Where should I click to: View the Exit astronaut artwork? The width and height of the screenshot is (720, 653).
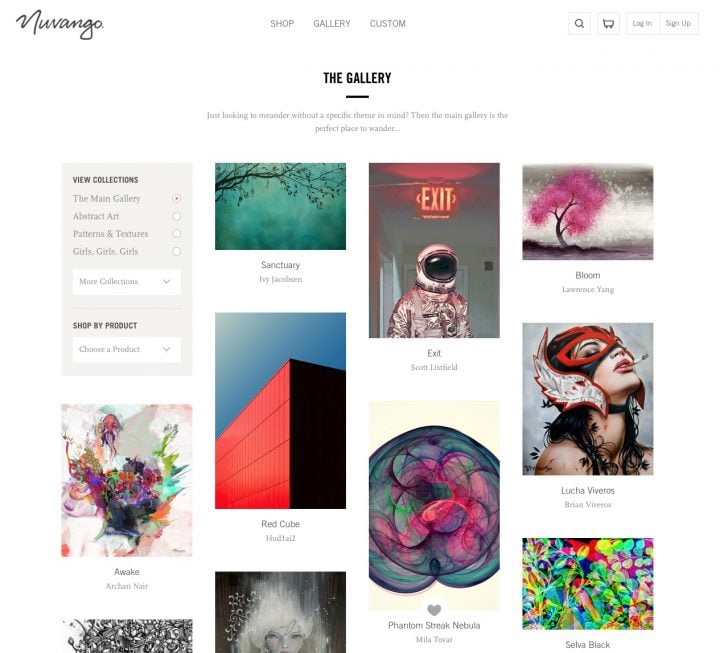click(x=434, y=250)
